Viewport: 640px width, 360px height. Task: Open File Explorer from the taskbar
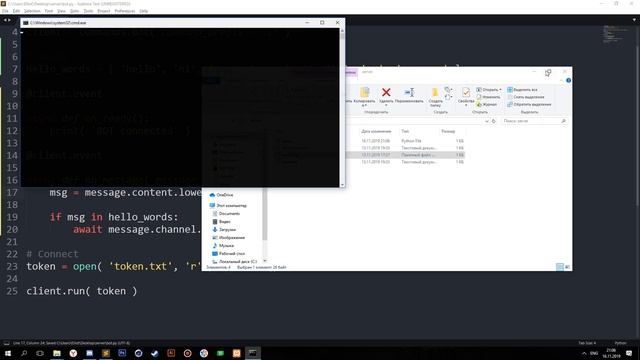(x=57, y=353)
